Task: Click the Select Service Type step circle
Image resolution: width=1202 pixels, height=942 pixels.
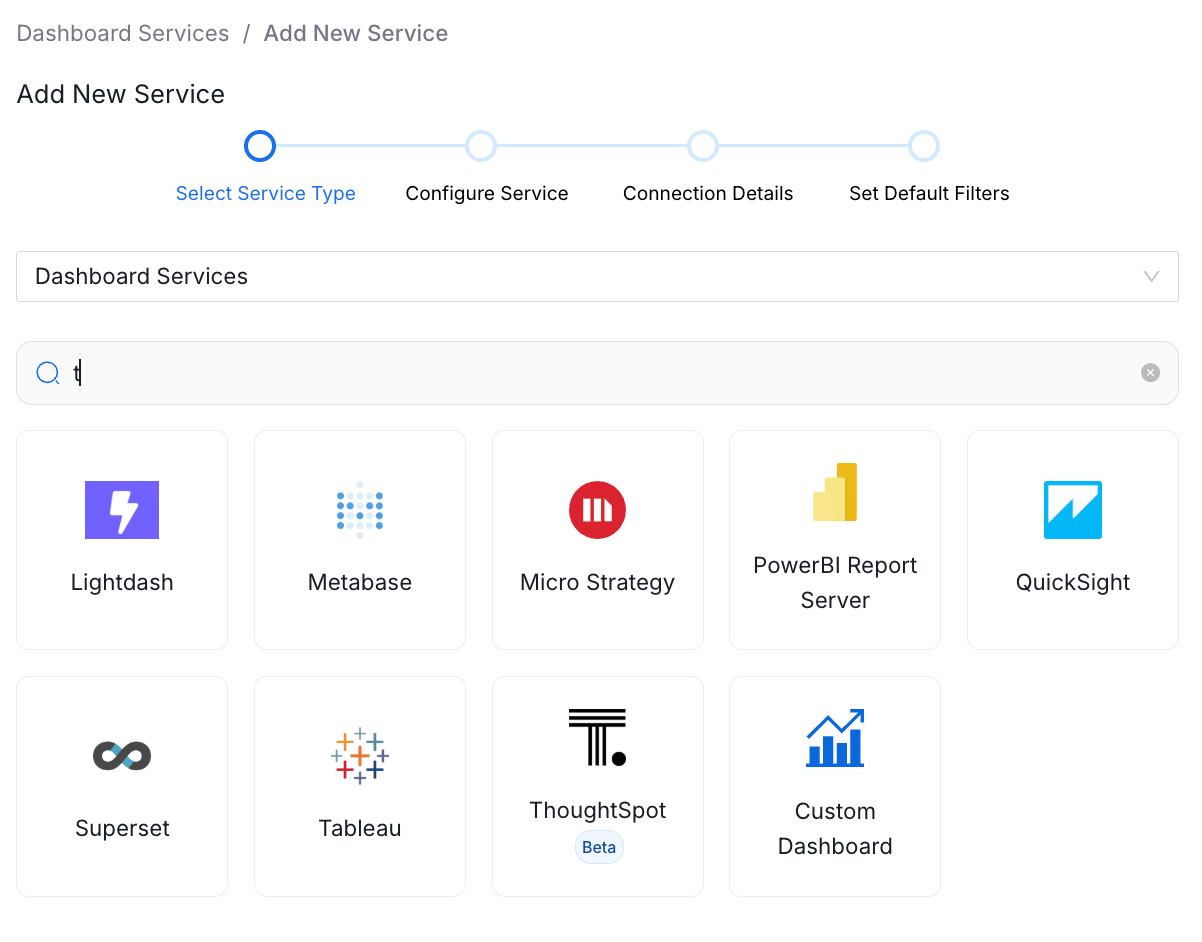Action: pyautogui.click(x=260, y=146)
